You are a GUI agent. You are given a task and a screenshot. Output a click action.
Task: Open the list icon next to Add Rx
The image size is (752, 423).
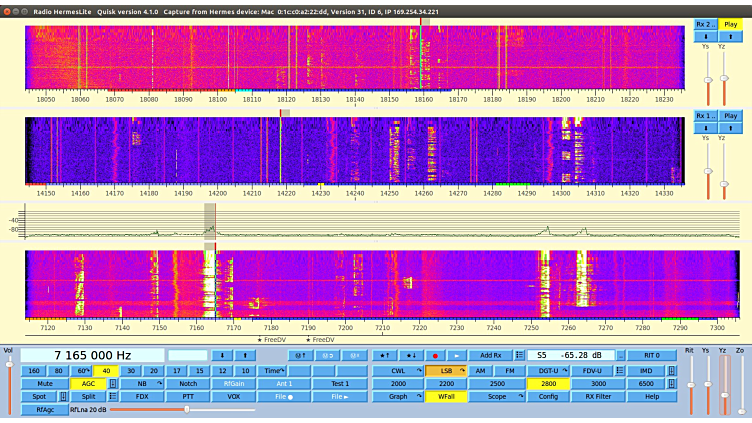(x=520, y=355)
